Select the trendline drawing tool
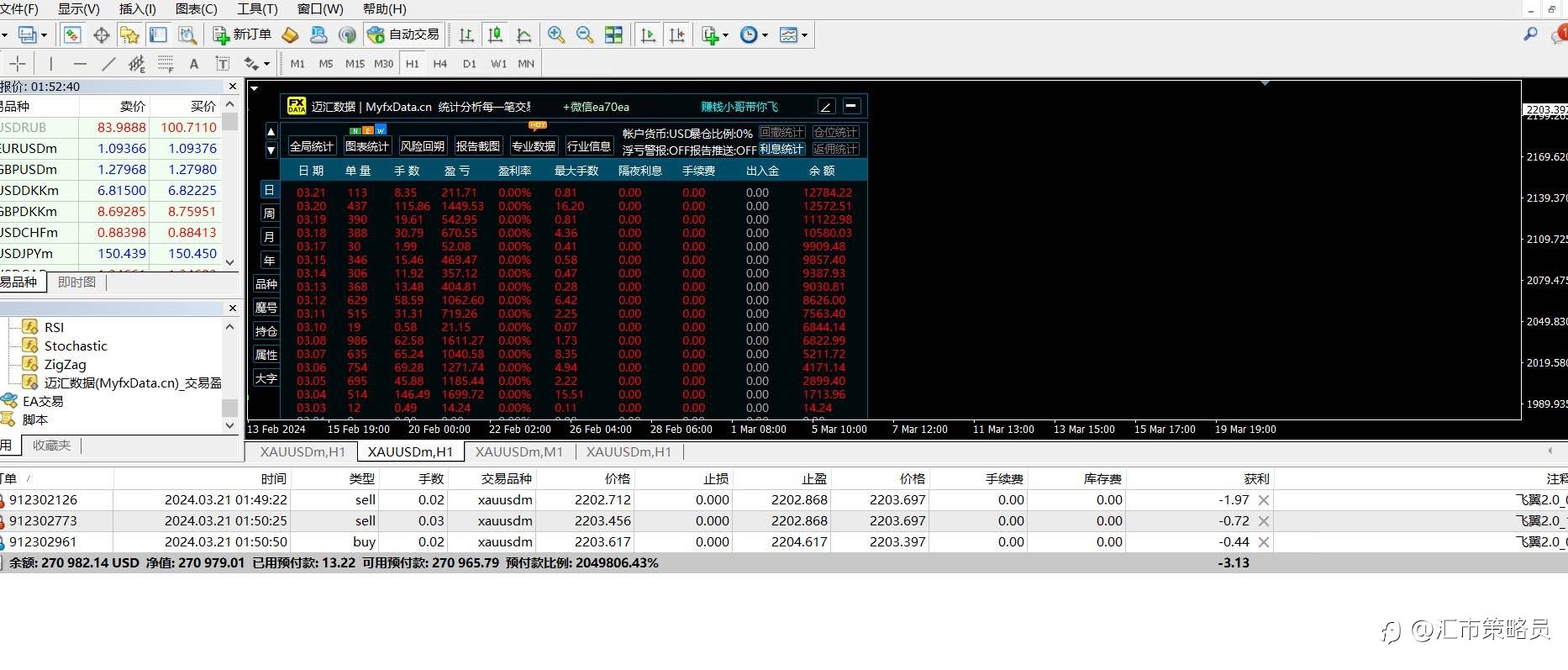This screenshot has width=1568, height=670. click(x=108, y=63)
